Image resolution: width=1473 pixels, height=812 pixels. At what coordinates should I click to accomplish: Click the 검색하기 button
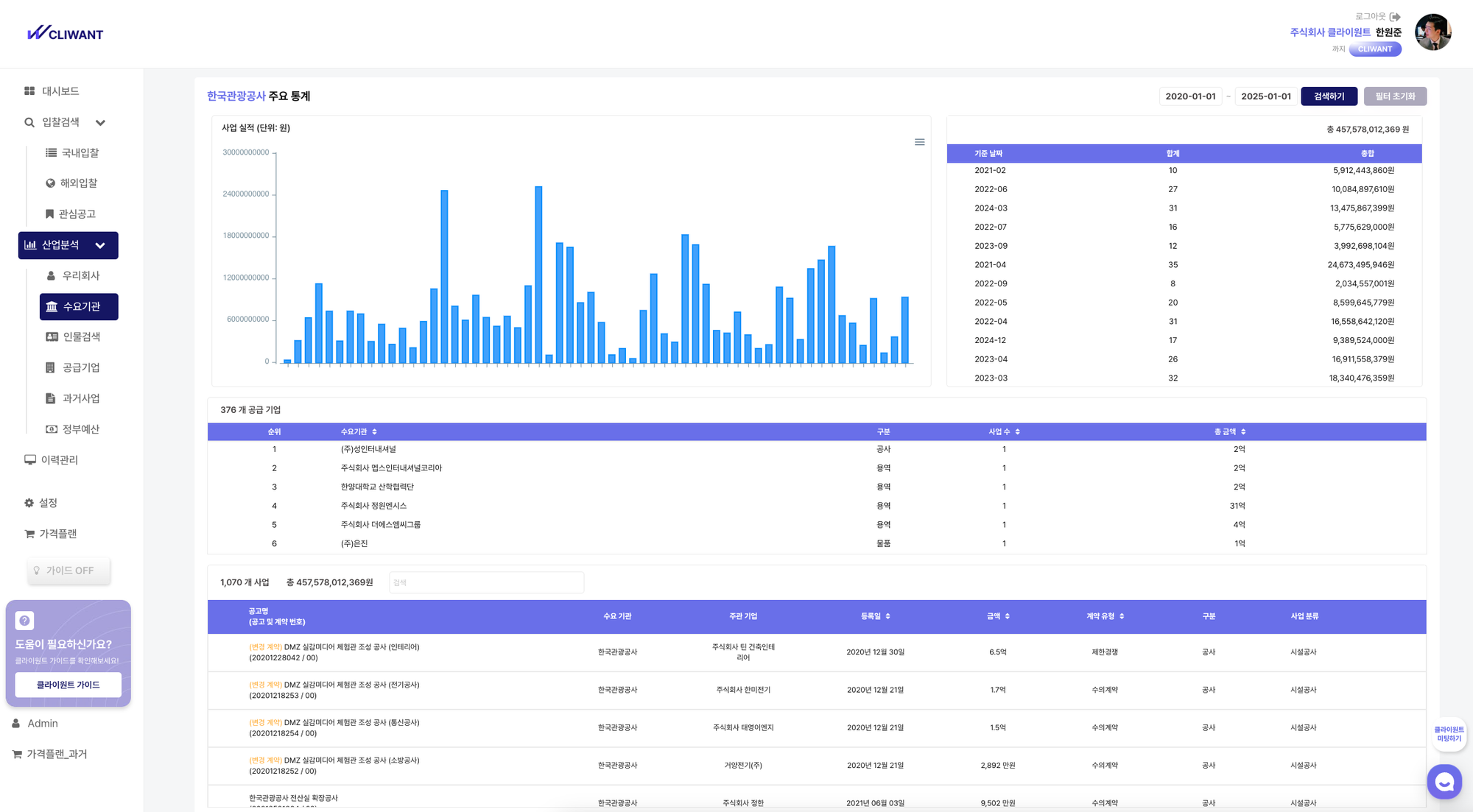pyautogui.click(x=1329, y=96)
